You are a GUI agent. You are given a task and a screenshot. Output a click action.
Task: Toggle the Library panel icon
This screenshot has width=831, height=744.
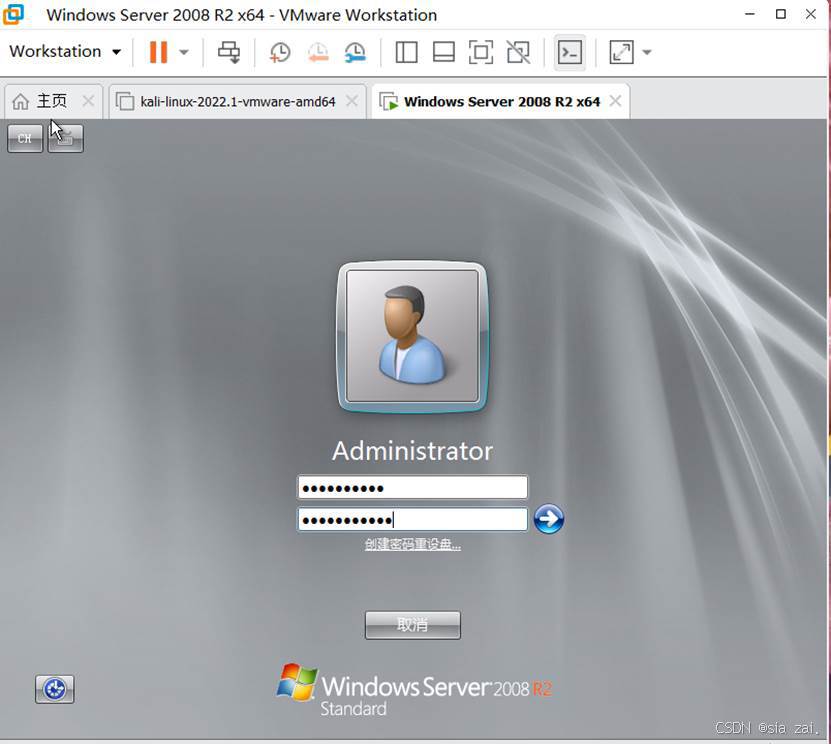click(x=406, y=51)
